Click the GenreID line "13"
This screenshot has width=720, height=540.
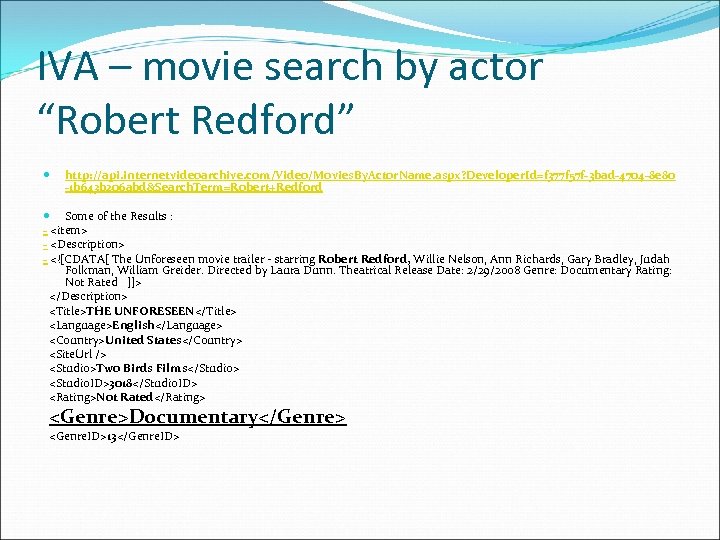(x=114, y=436)
